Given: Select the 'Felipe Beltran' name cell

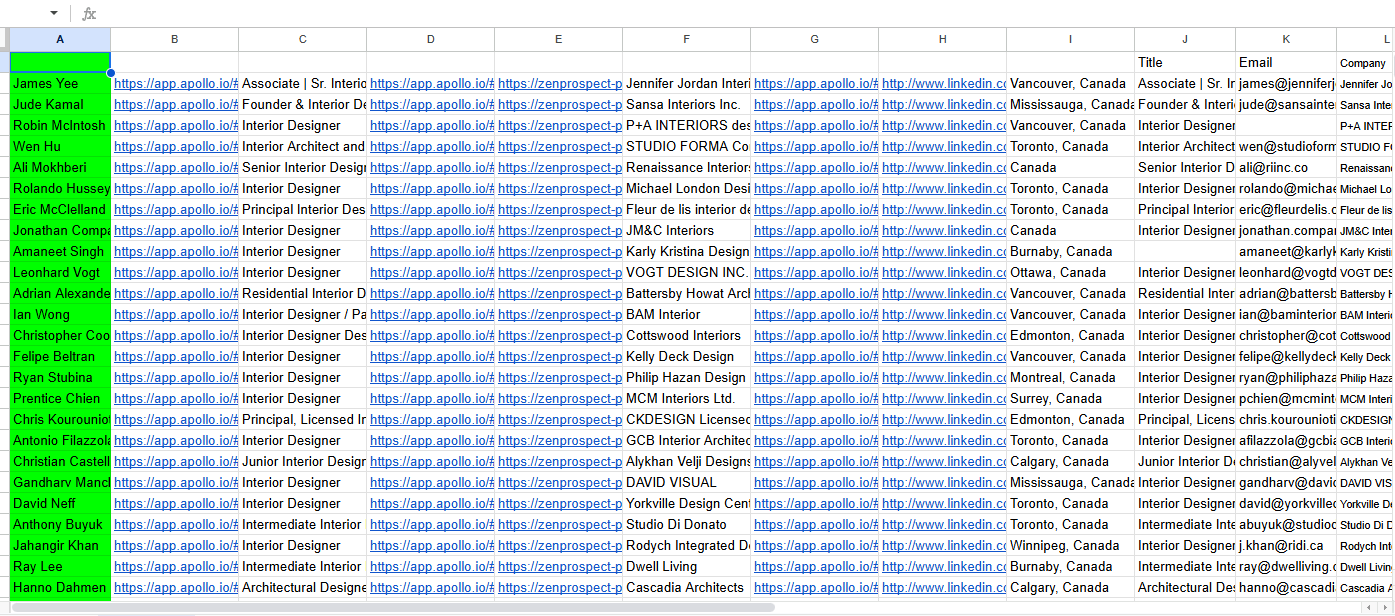Looking at the screenshot, I should tap(60, 356).
